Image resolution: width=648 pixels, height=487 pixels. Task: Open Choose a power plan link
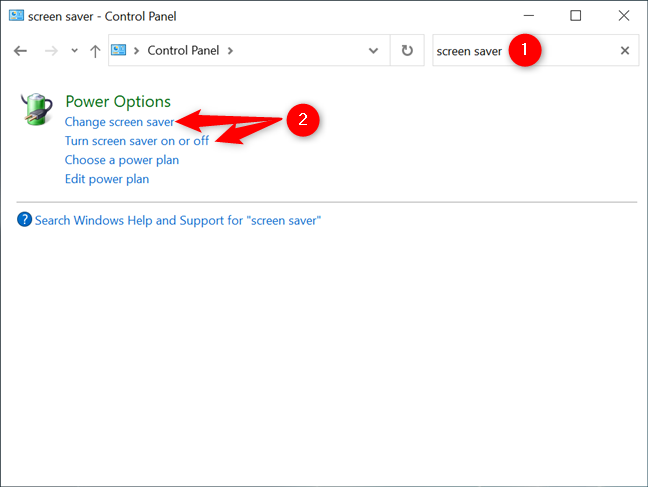click(x=122, y=160)
